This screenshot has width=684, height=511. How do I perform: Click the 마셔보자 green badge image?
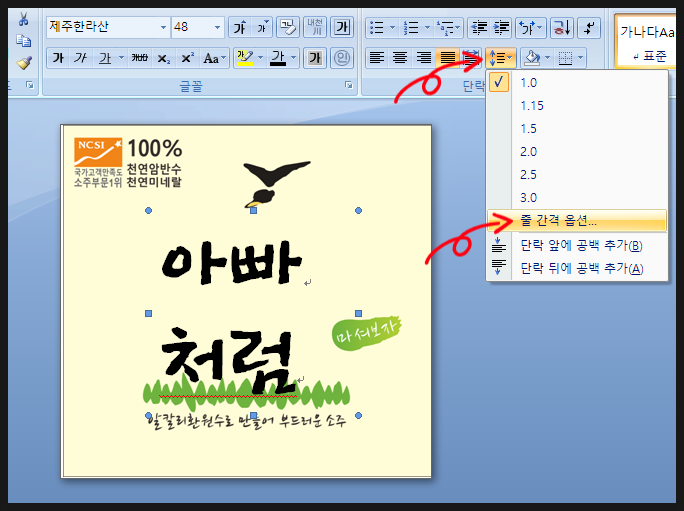point(366,333)
